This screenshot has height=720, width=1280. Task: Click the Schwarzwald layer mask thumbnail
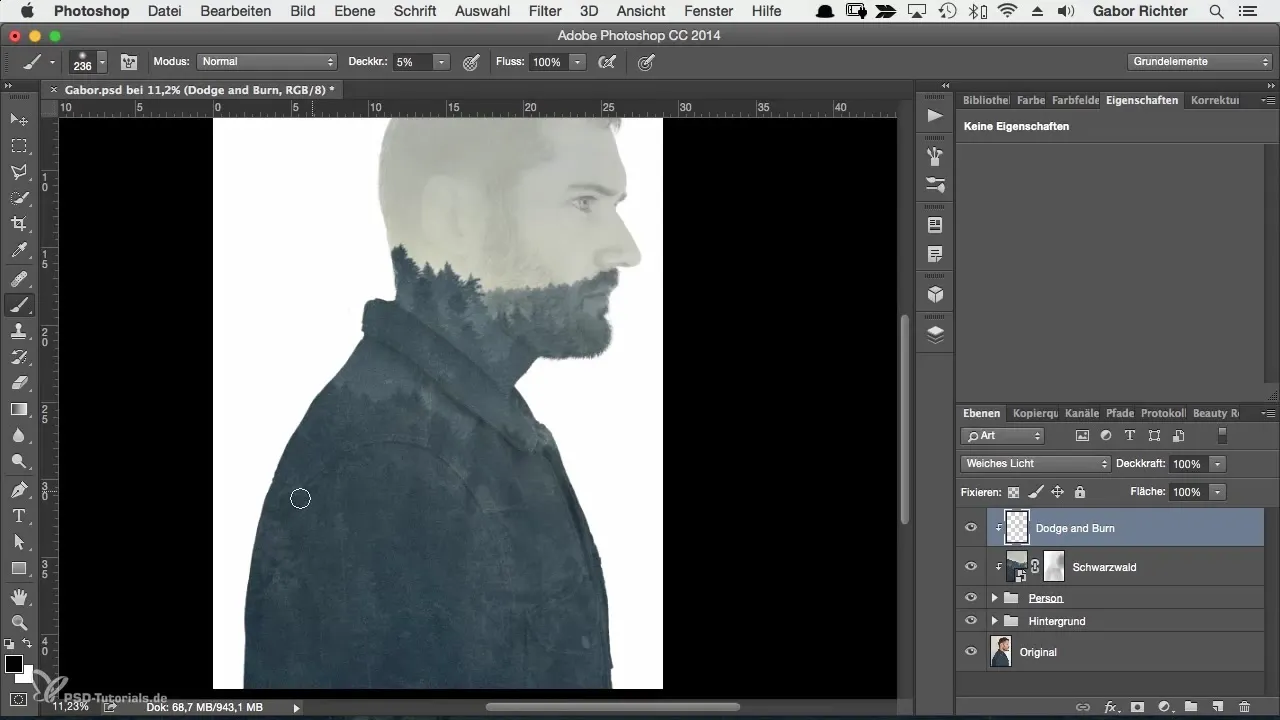coord(1054,567)
